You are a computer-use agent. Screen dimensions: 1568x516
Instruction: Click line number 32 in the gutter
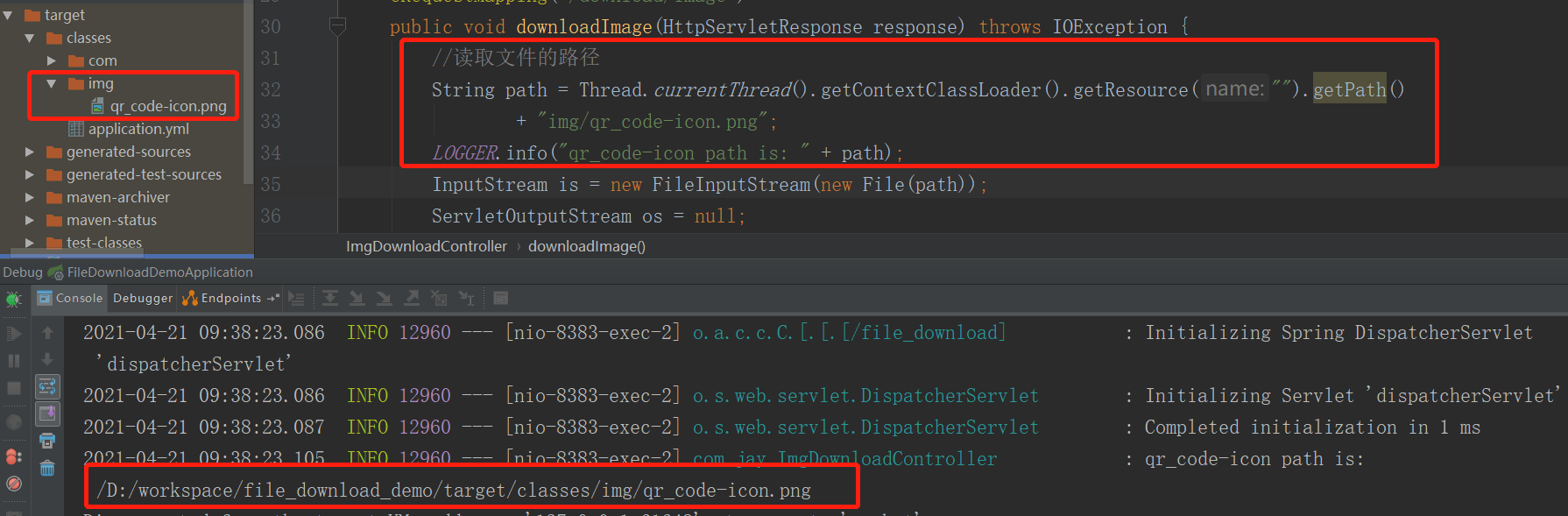(271, 90)
